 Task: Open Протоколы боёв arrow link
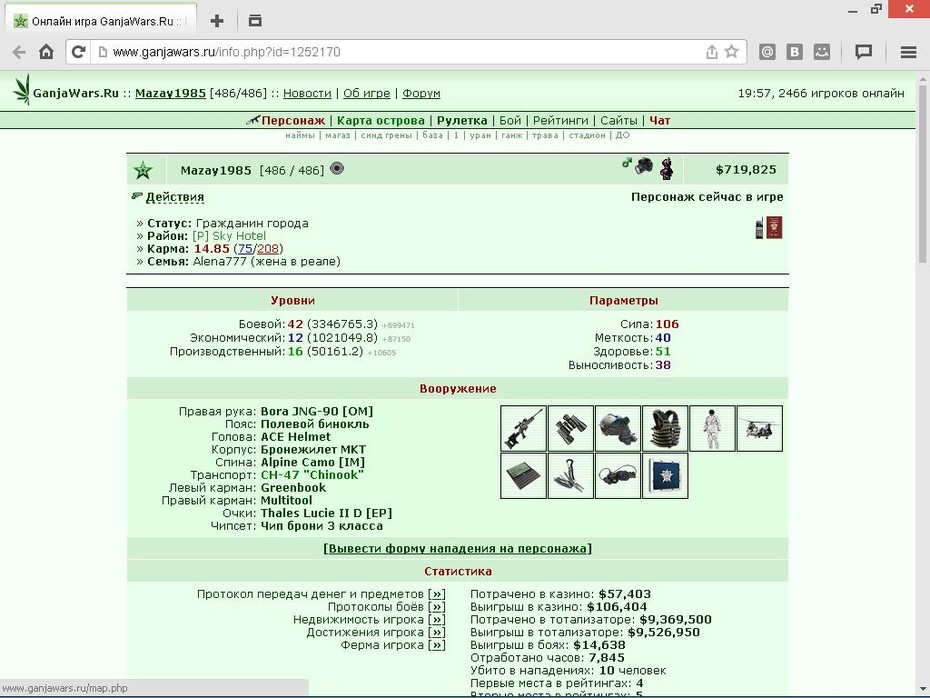point(437,607)
